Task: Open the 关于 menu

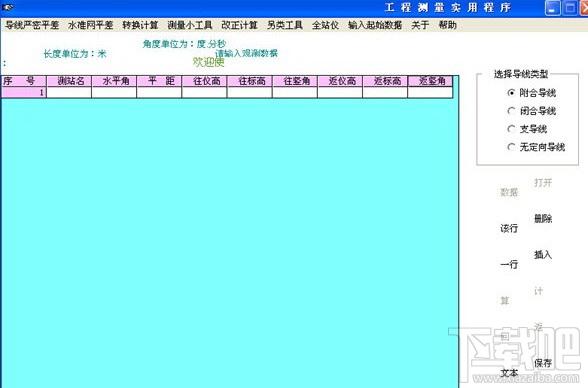Action: tap(420, 25)
